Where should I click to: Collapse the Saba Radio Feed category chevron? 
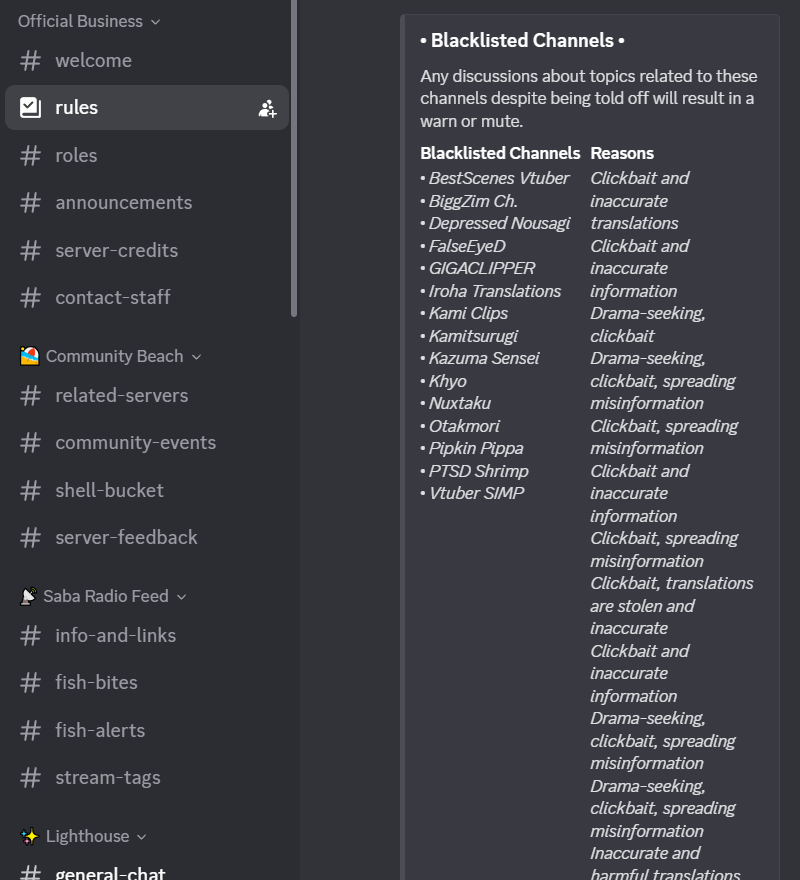181,597
